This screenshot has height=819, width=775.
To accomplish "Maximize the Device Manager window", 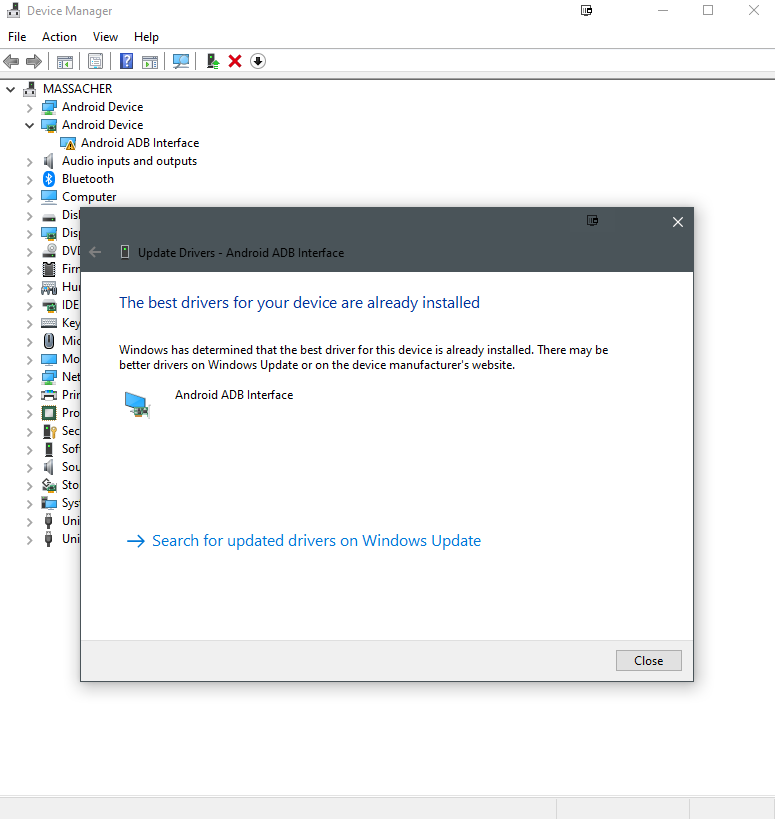I will [x=708, y=10].
